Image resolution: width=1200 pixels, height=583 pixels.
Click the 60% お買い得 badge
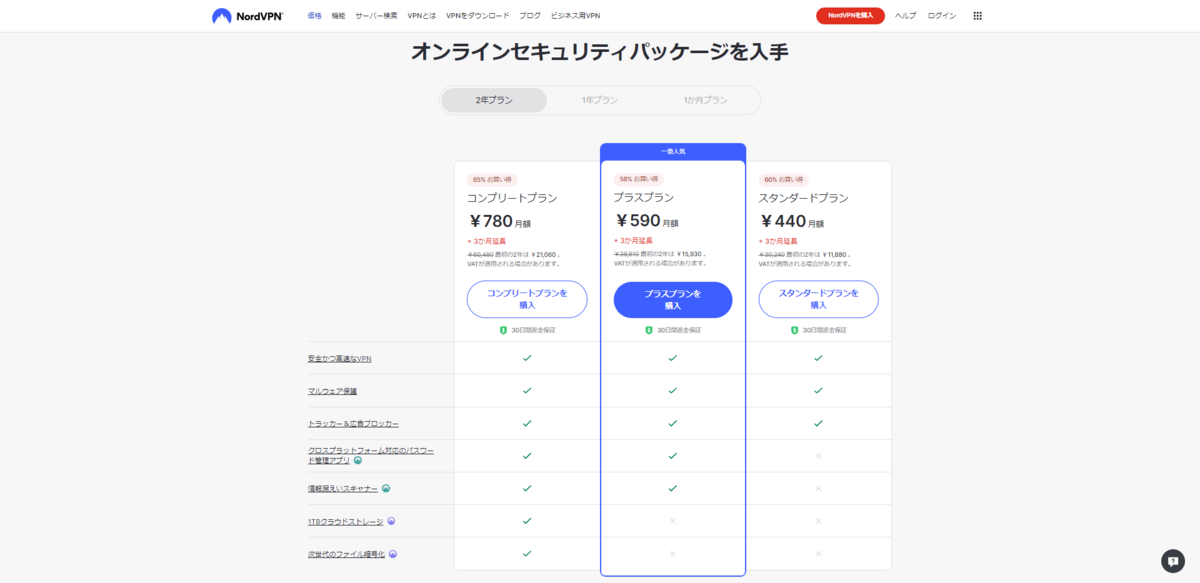click(x=783, y=180)
